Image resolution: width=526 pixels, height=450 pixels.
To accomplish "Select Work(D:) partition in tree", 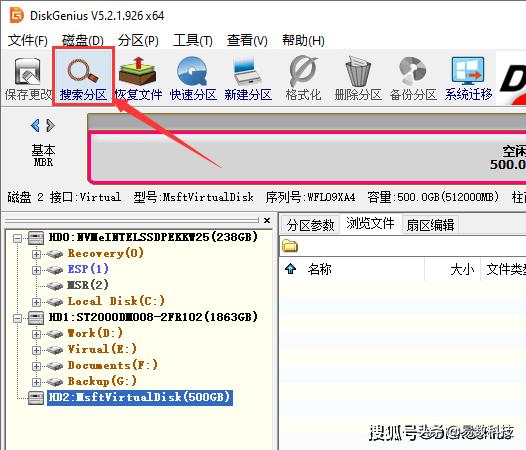I will pos(95,333).
